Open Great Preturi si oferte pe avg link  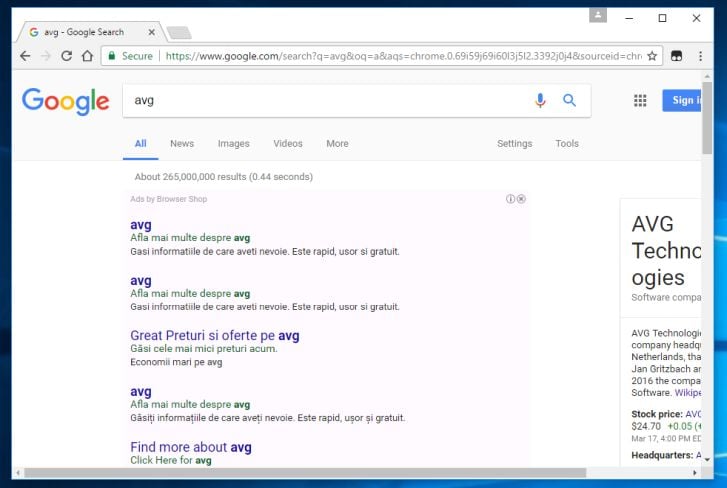[x=215, y=335]
